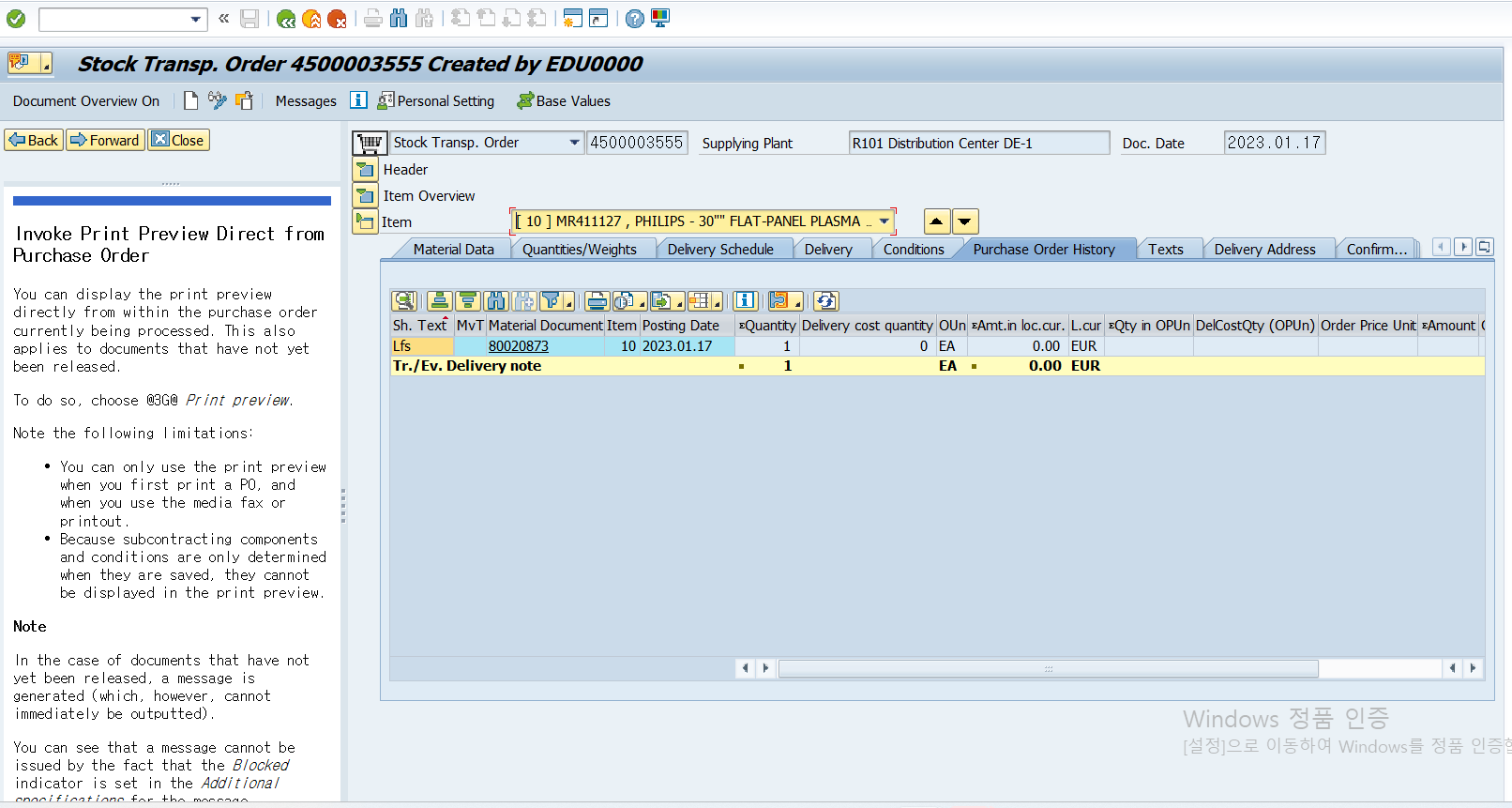Screen dimensions: 1512x808
Task: Click the Other Purchase Order icon
Action: point(245,100)
